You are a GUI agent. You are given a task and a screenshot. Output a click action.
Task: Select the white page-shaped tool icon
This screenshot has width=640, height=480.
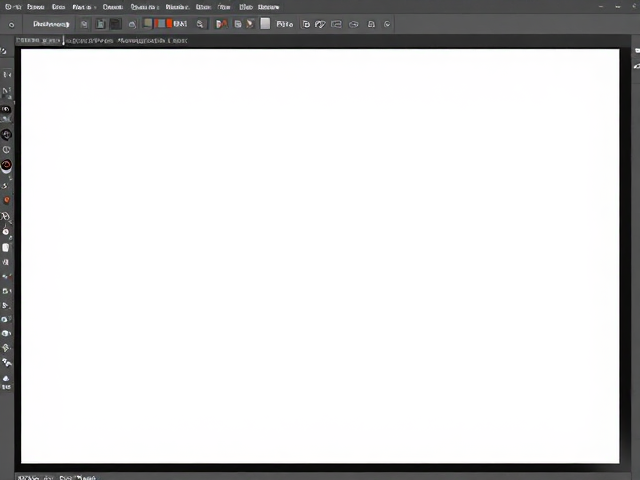(6, 247)
